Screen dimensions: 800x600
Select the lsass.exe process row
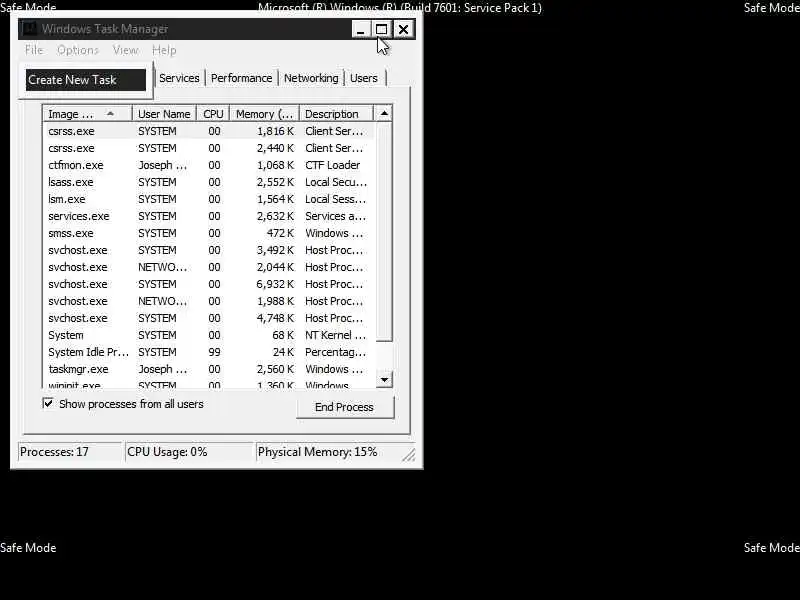coord(209,182)
